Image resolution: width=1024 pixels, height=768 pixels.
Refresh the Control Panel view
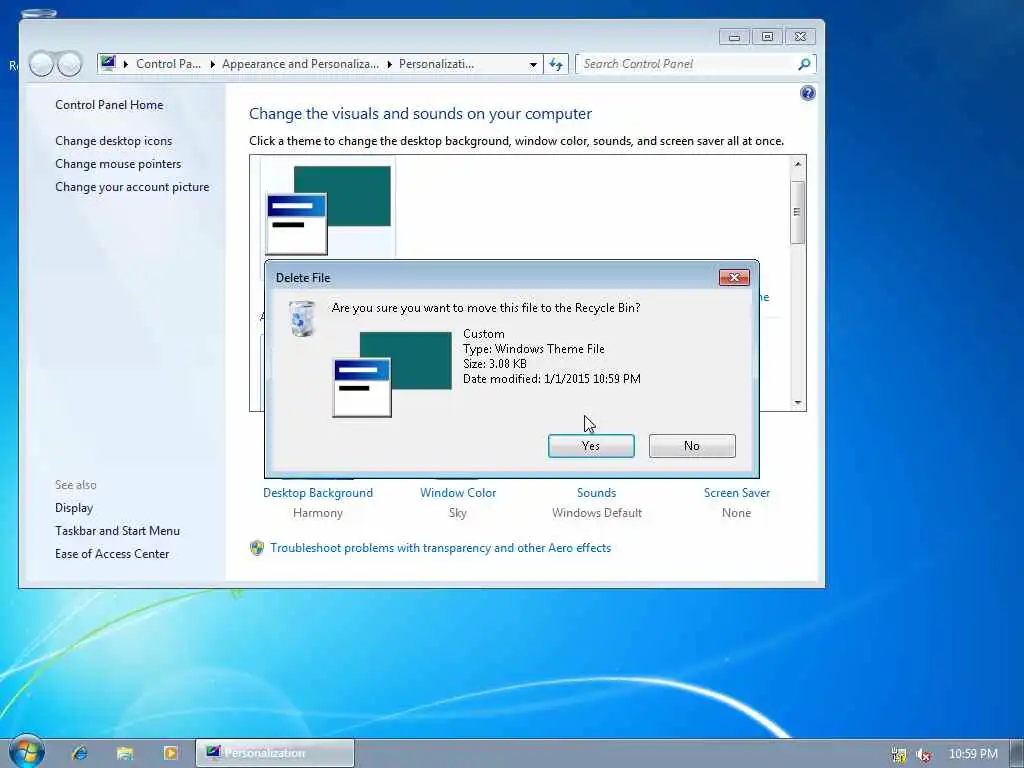(556, 64)
